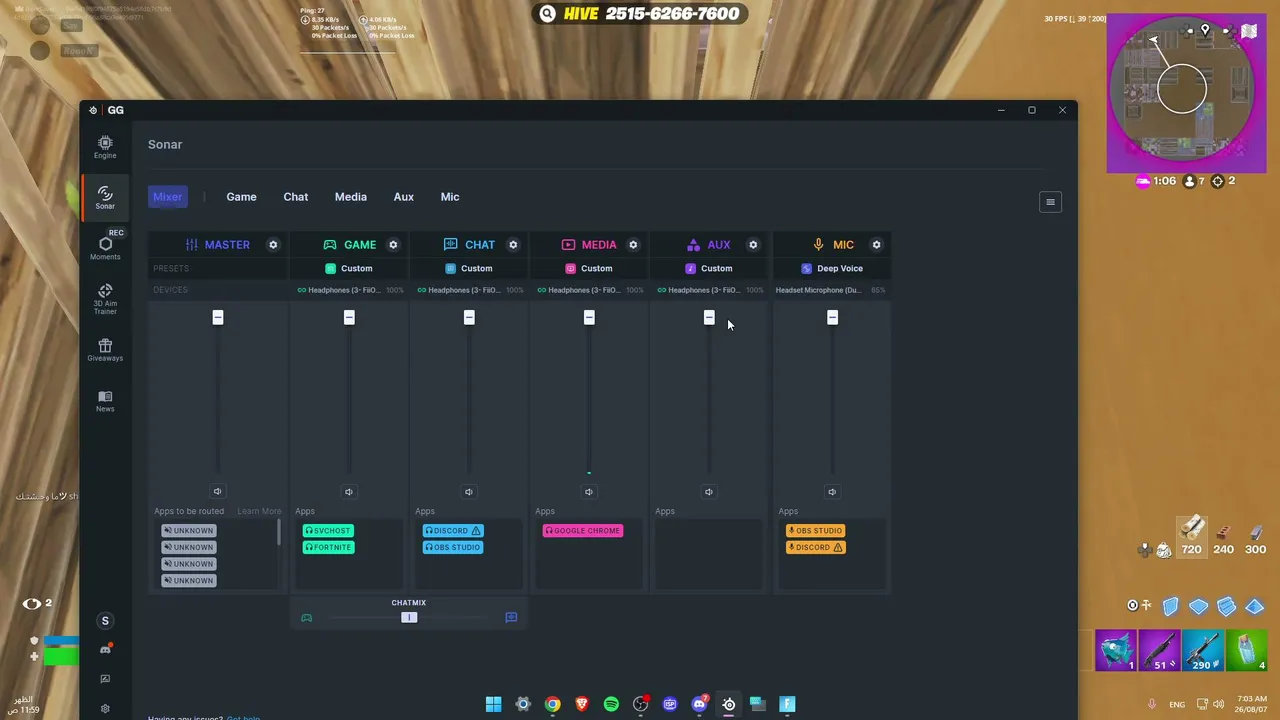Open the GAME preset dropdown showing Custom

click(349, 268)
